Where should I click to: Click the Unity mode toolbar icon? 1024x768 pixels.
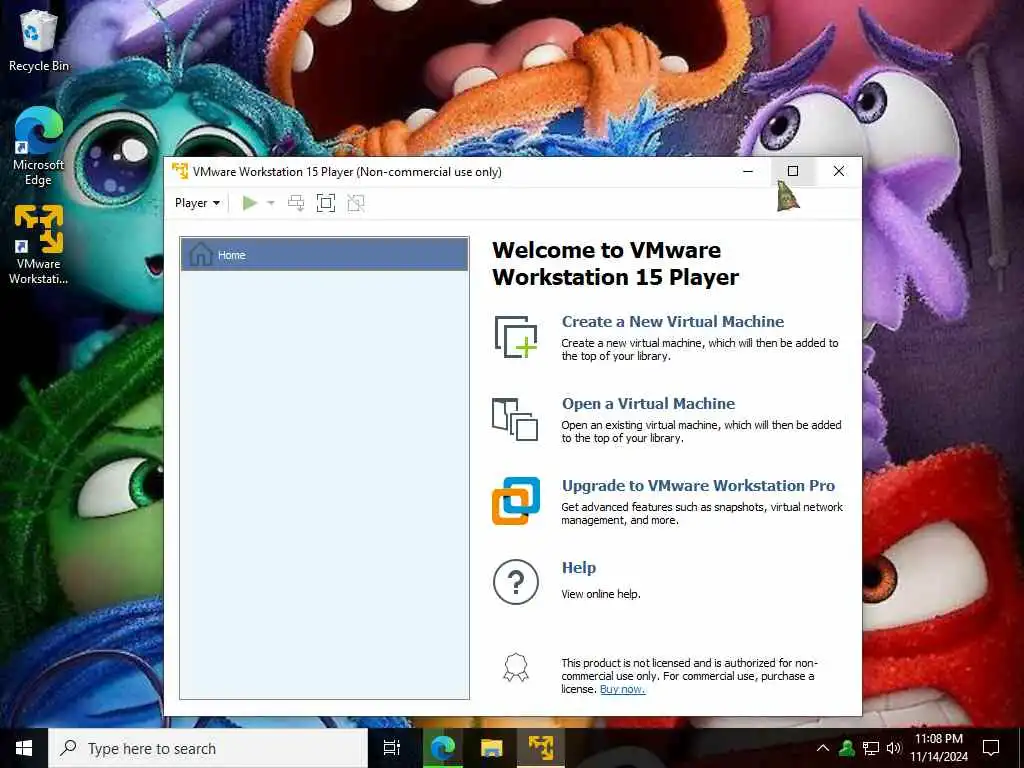click(356, 203)
